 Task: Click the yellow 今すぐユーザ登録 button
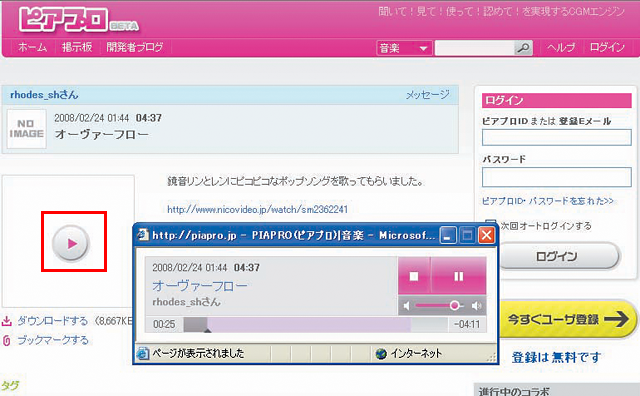click(x=567, y=319)
